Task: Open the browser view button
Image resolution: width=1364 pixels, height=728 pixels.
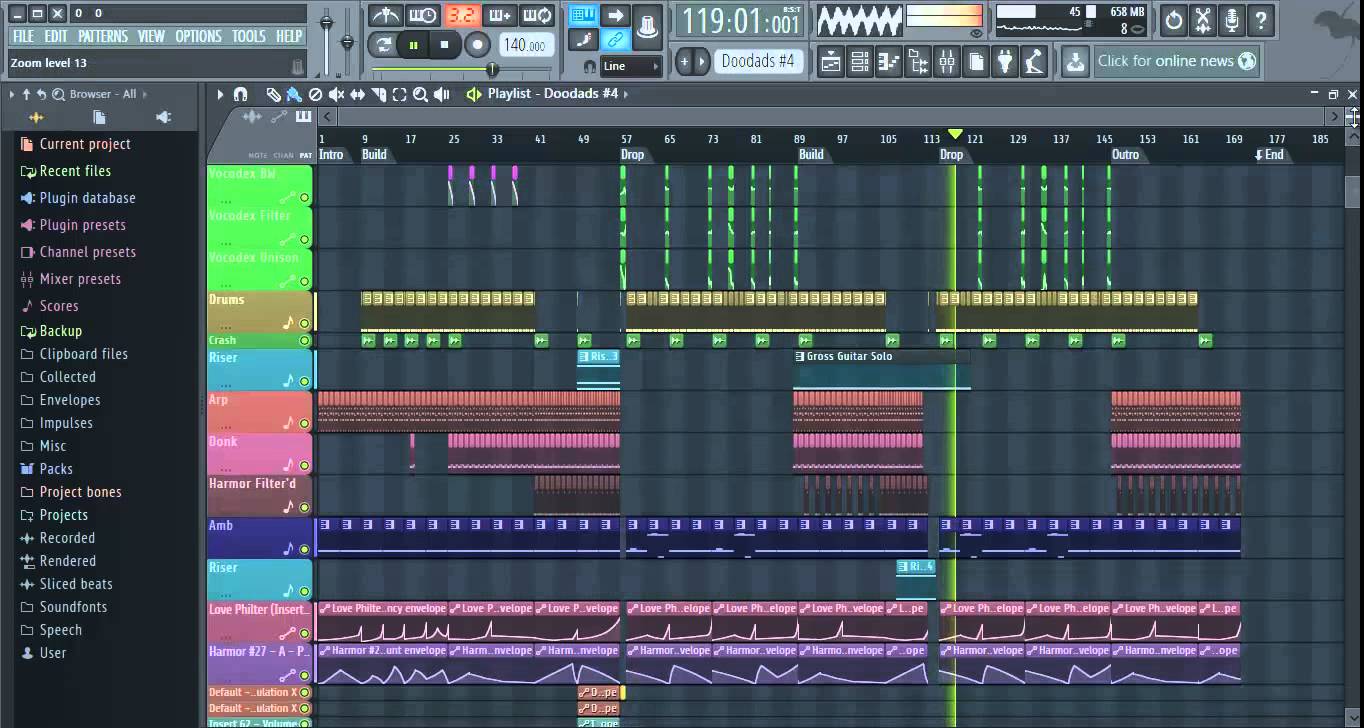Action: 917,62
